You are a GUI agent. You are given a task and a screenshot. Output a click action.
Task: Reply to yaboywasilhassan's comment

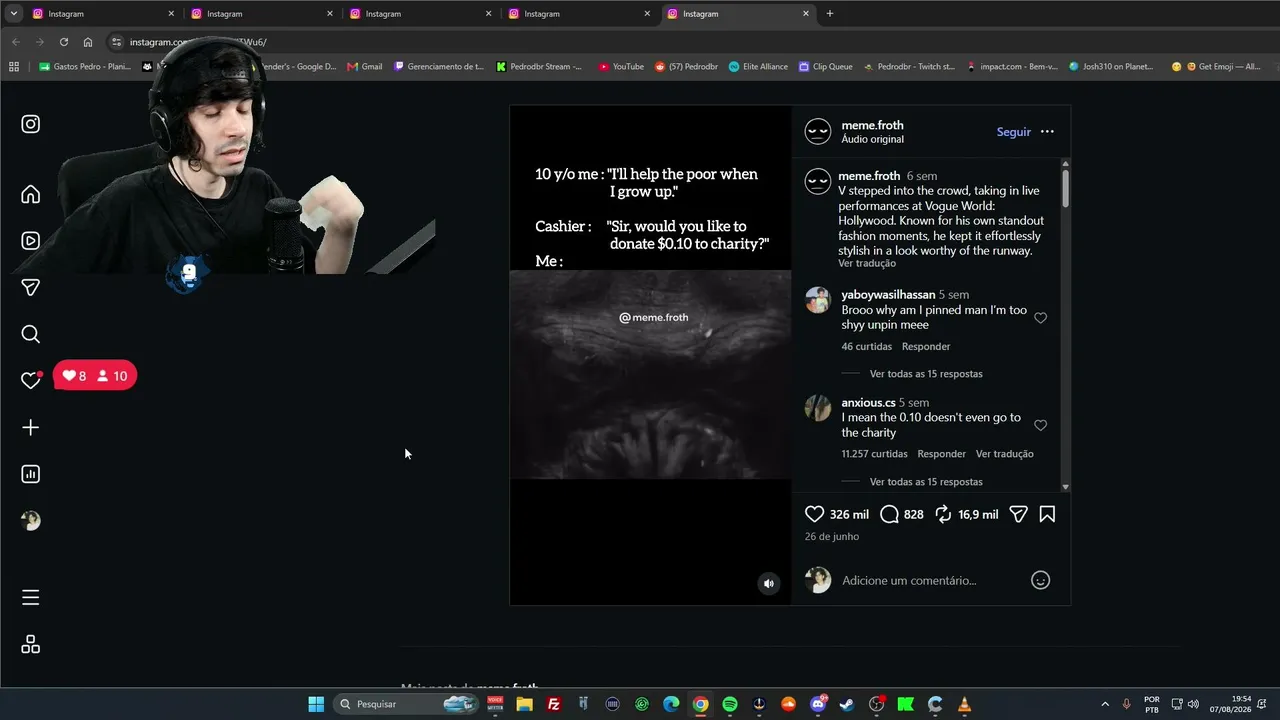coord(926,347)
